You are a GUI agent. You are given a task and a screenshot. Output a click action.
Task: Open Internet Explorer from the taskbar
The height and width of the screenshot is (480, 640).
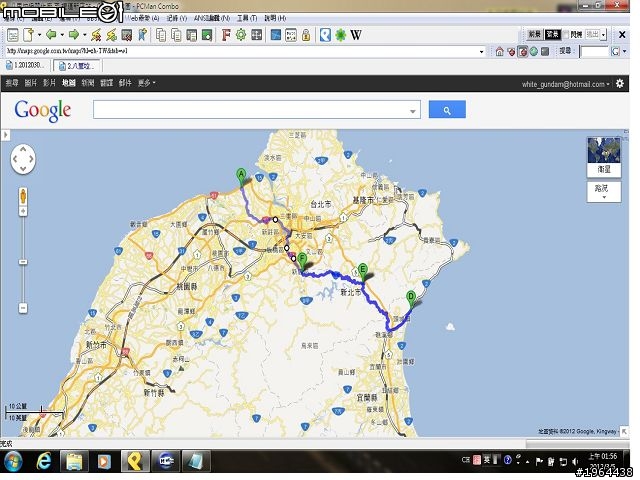point(44,461)
